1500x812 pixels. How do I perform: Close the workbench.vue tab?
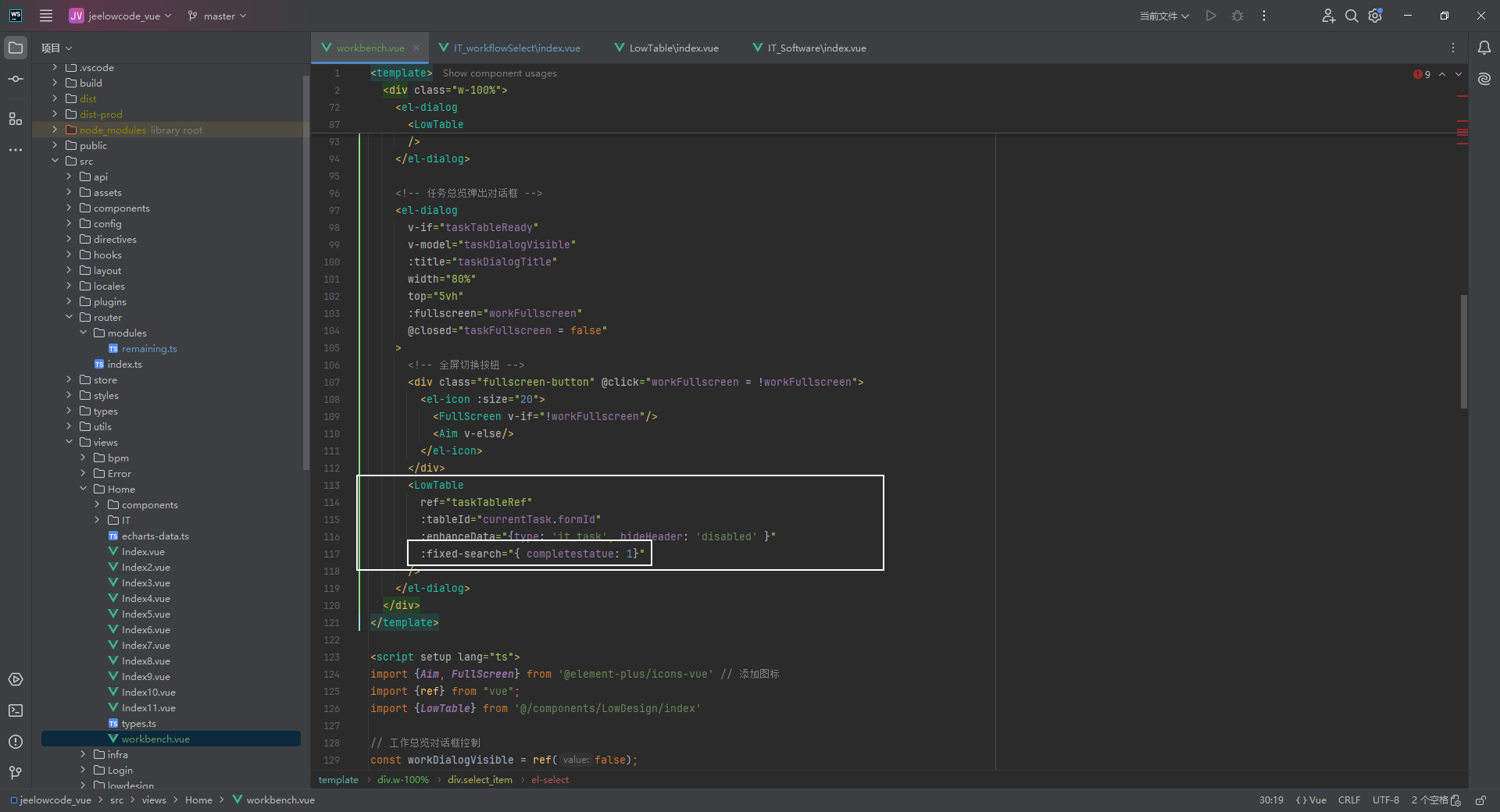tap(416, 48)
